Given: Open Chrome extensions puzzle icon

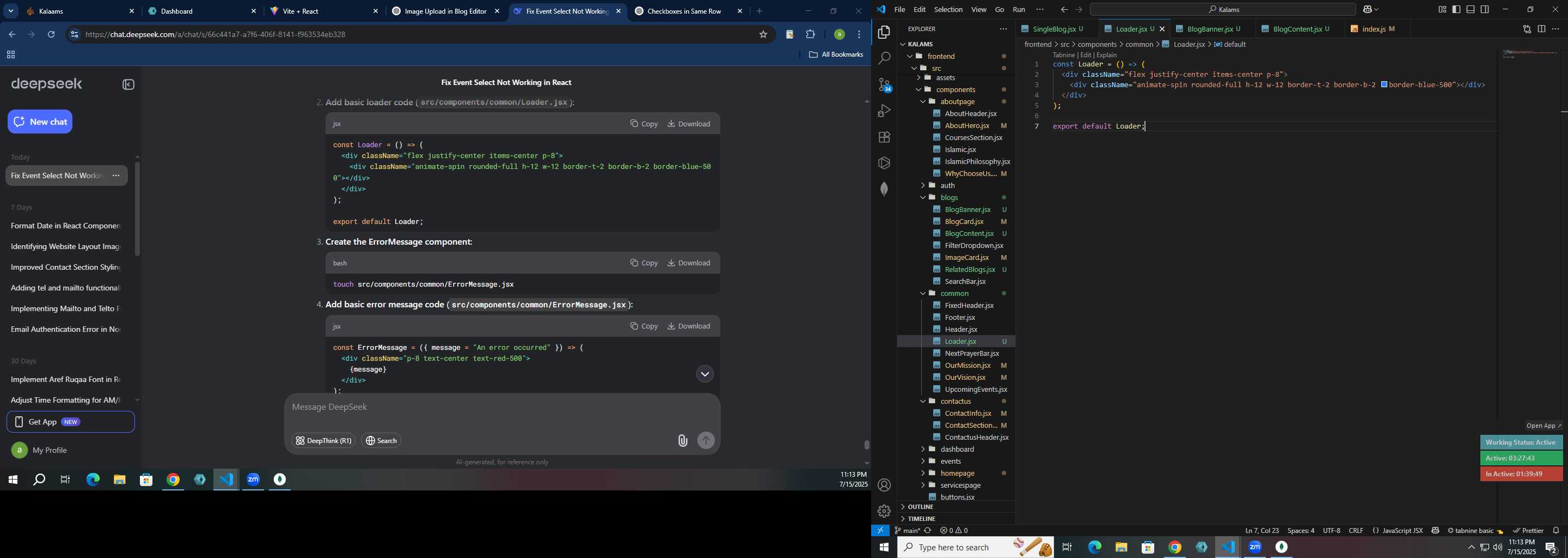Looking at the screenshot, I should tap(811, 35).
